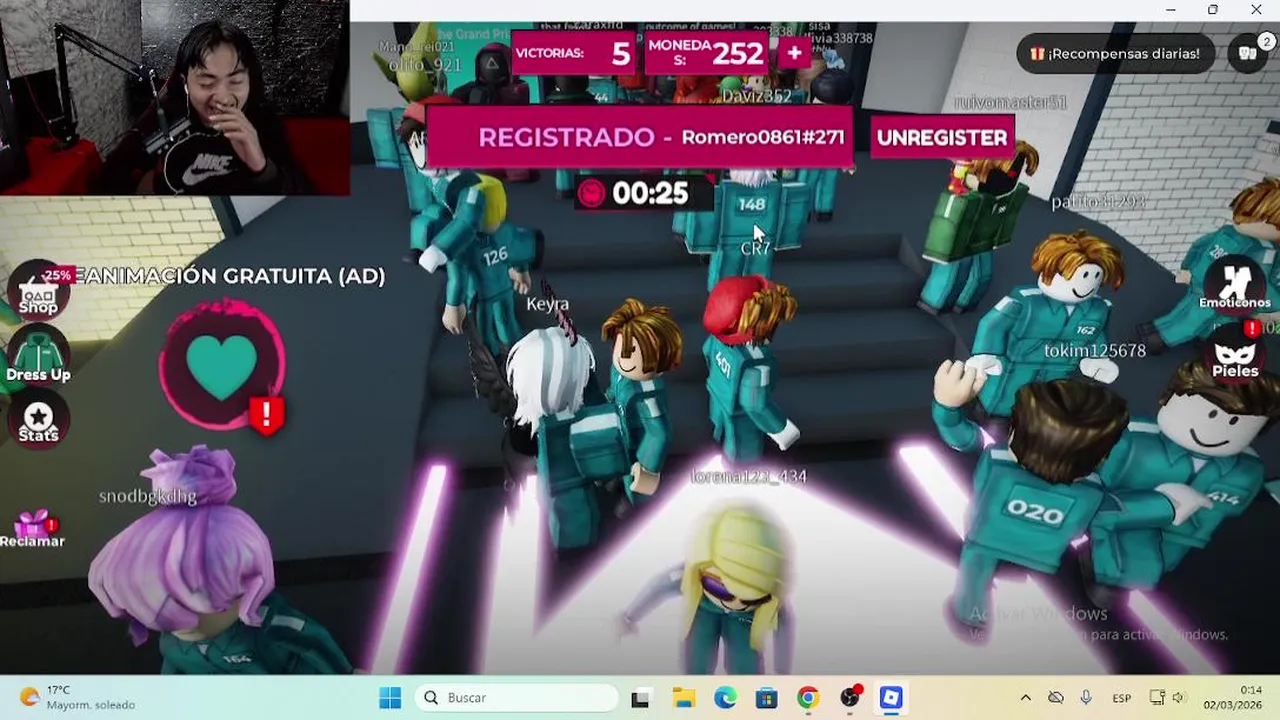Viewport: 1280px width, 720px height.
Task: Click the microphone tray icon
Action: 1086,698
